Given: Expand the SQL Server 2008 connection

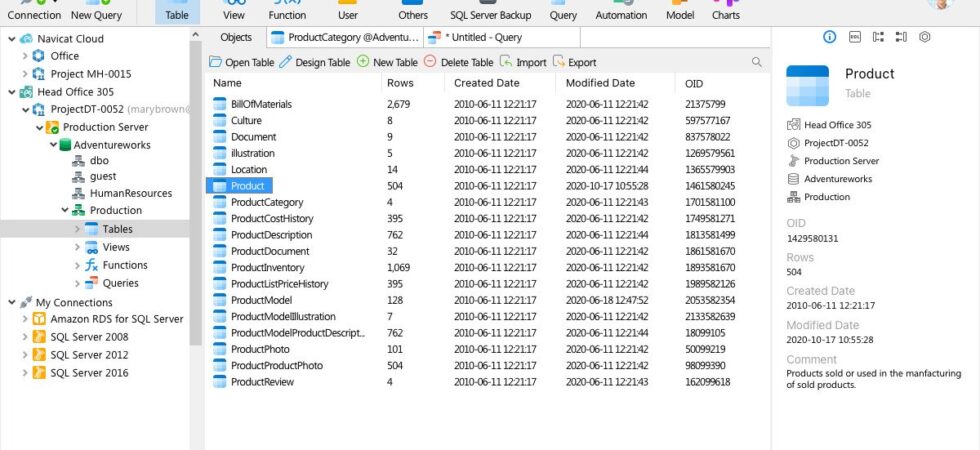Looking at the screenshot, I should (24, 337).
